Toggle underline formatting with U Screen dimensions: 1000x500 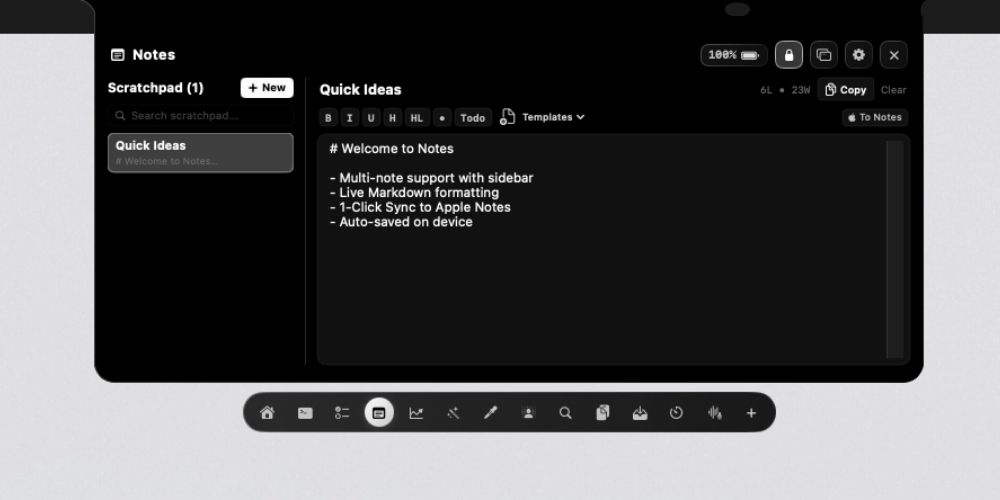(x=371, y=118)
